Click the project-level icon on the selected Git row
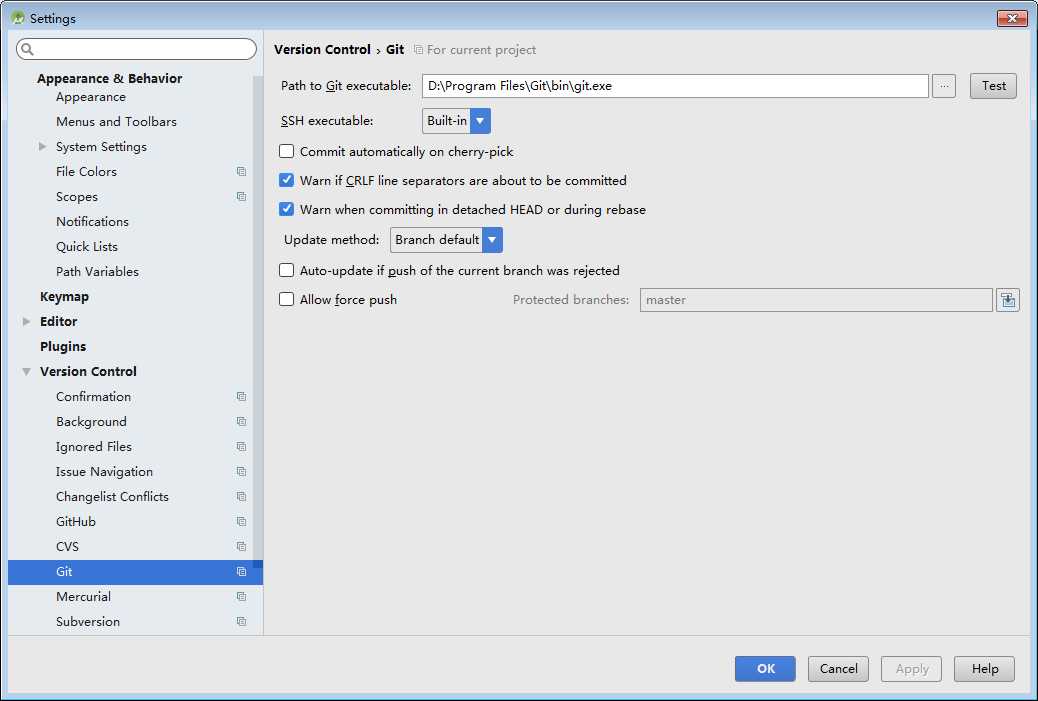Image resolution: width=1038 pixels, height=701 pixels. 241,572
